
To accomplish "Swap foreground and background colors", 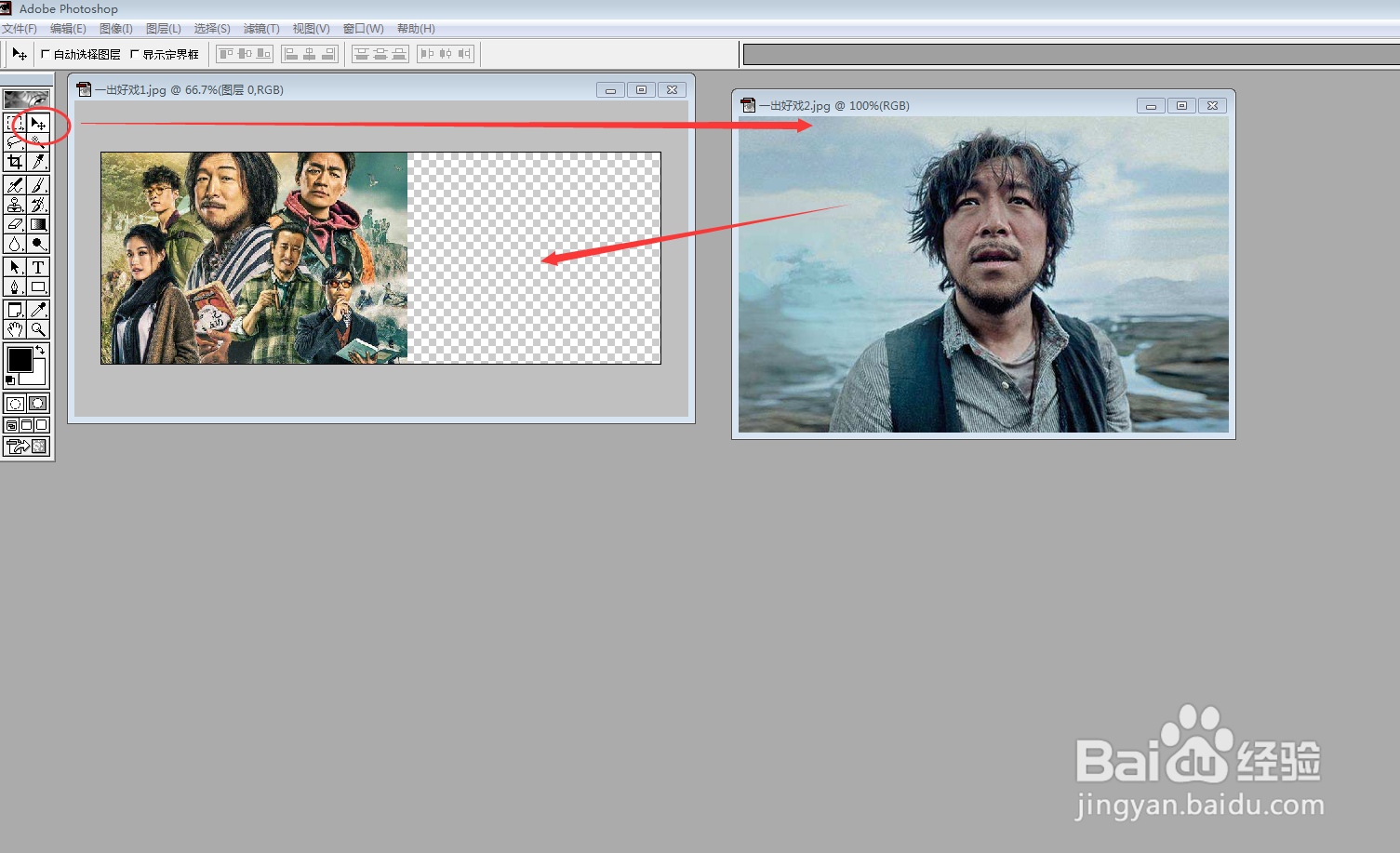I will (40, 350).
